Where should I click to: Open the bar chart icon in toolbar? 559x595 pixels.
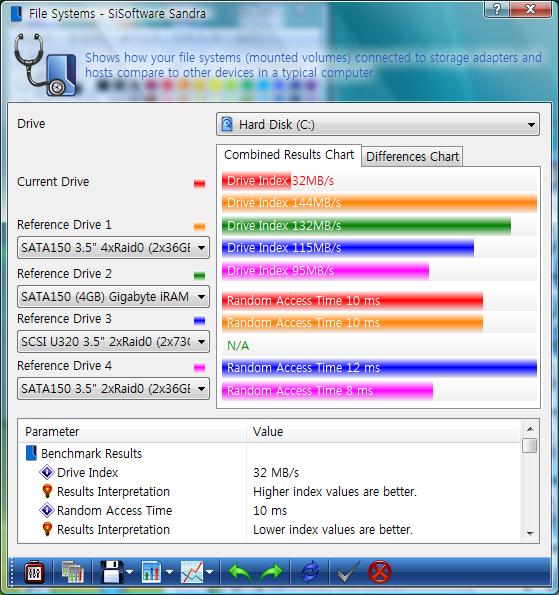pyautogui.click(x=151, y=572)
